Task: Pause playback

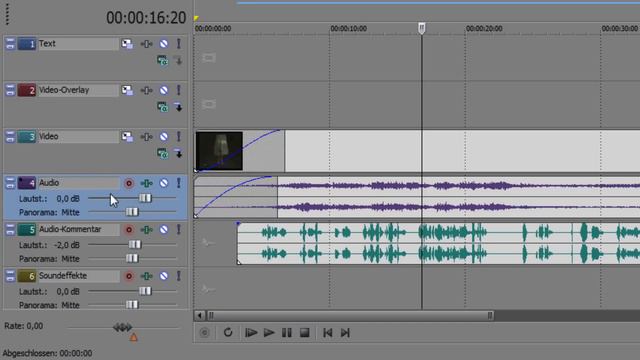Action: pos(287,333)
